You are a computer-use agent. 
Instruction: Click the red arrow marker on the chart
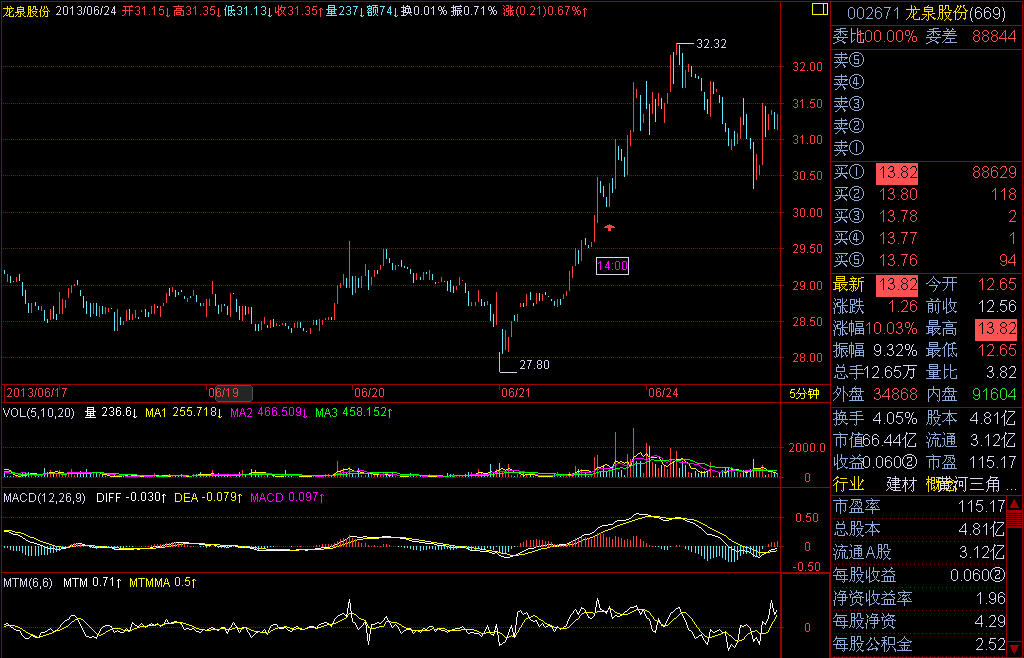click(x=608, y=228)
